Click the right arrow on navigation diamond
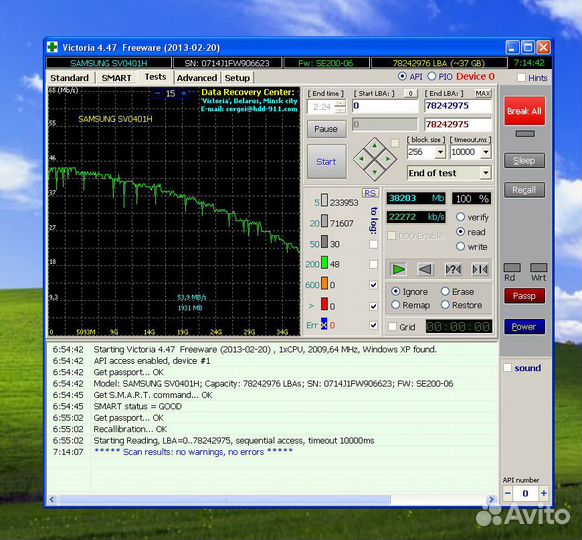This screenshot has width=582, height=540. click(388, 159)
